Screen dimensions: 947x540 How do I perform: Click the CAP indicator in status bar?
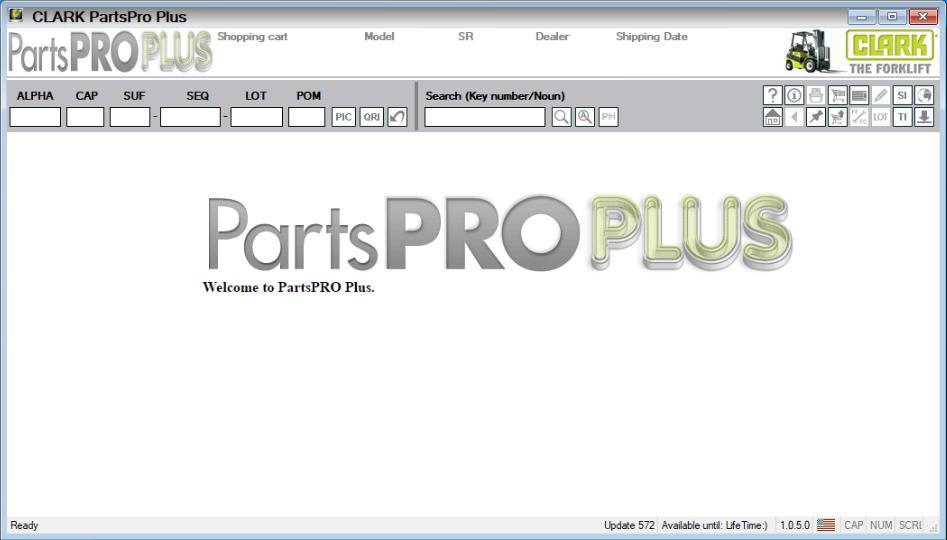pos(853,525)
